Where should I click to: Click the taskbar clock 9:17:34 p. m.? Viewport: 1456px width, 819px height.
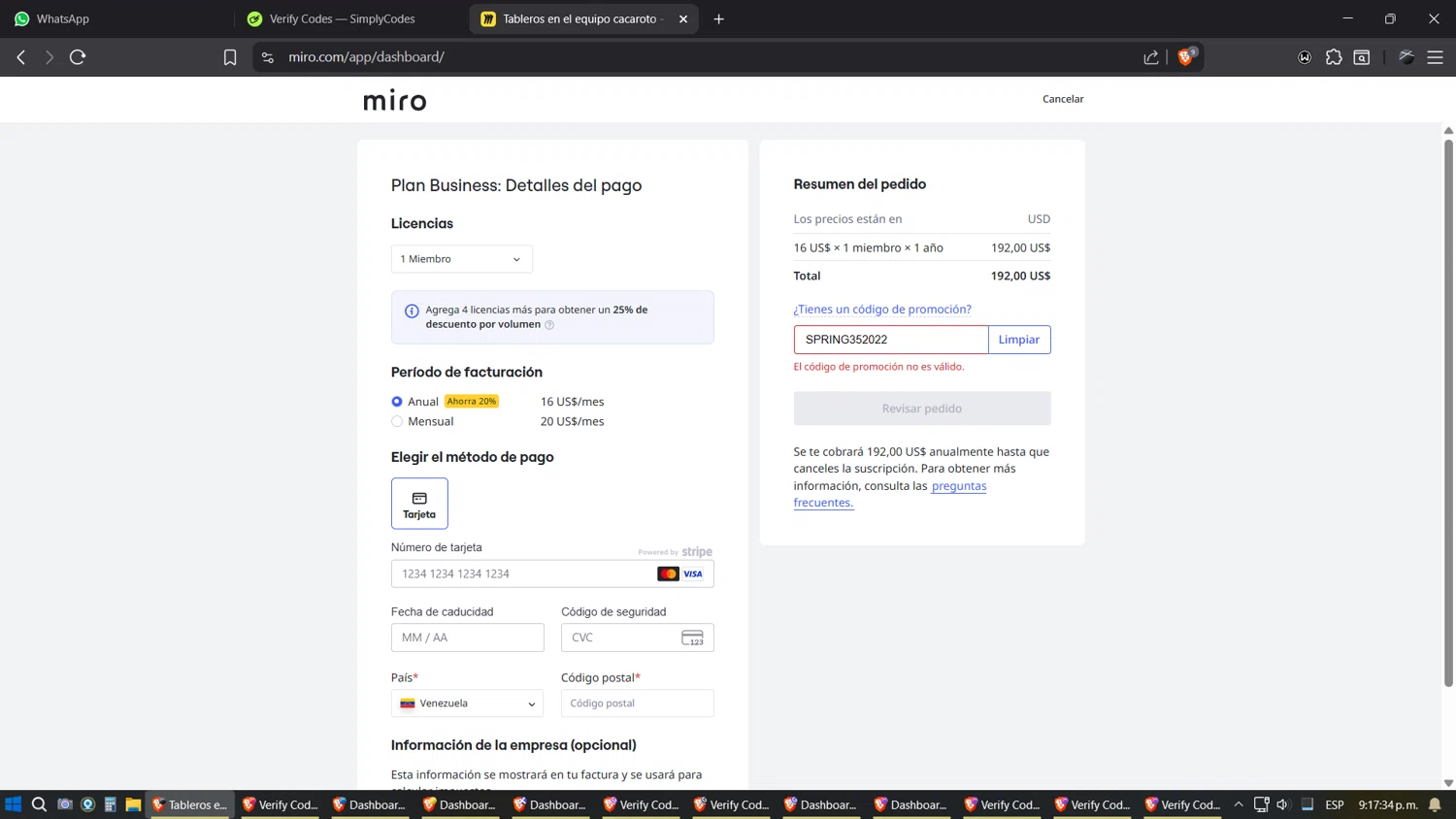(1388, 804)
